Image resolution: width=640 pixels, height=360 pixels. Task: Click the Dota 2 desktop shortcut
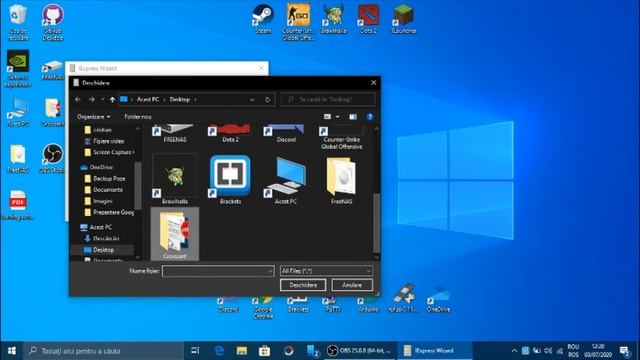pyautogui.click(x=368, y=19)
